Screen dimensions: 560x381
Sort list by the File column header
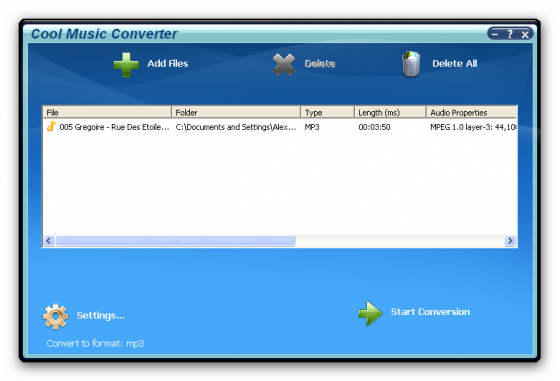pos(107,112)
